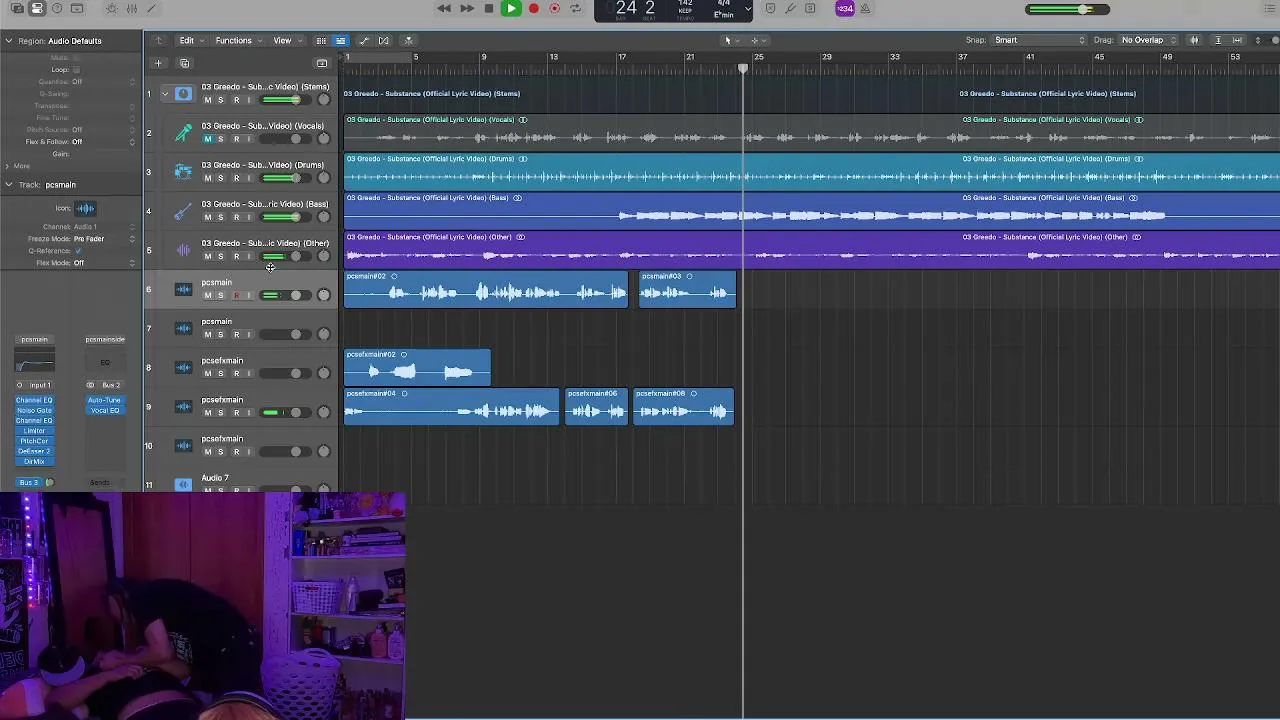Solo the Drums stem track
Image resolution: width=1280 pixels, height=720 pixels.
pos(221,178)
